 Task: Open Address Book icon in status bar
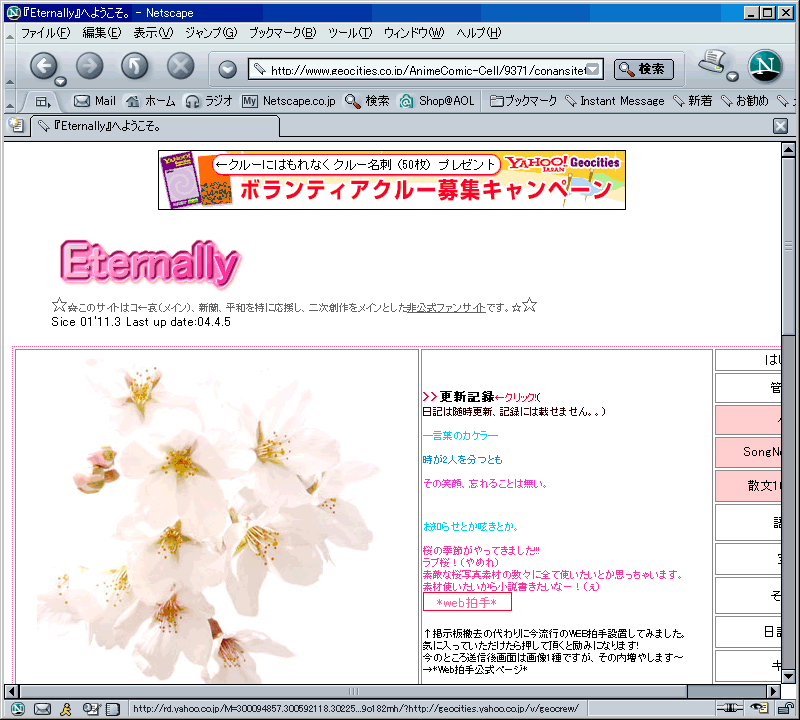tap(113, 709)
